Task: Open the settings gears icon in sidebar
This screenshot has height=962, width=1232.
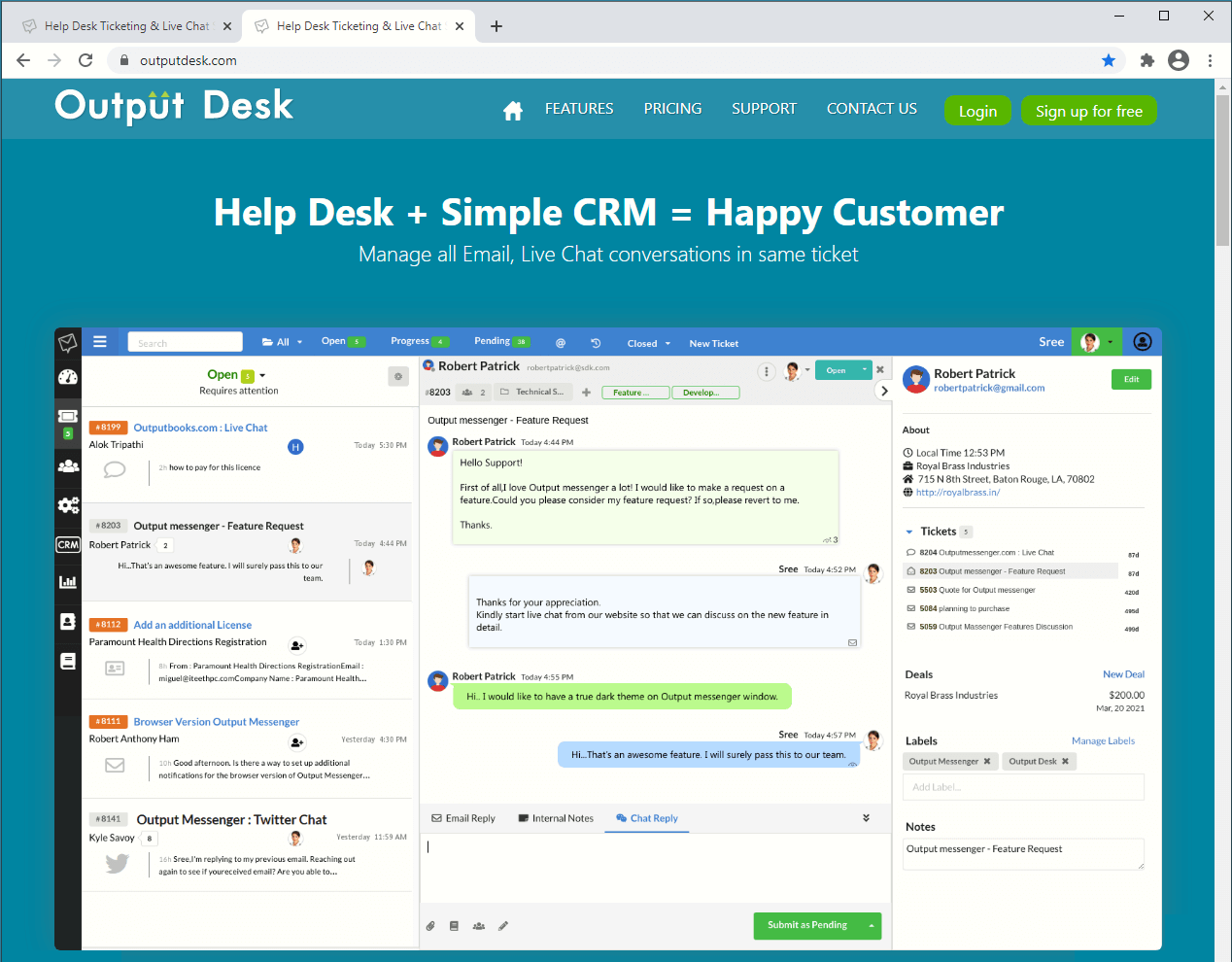Action: (68, 505)
